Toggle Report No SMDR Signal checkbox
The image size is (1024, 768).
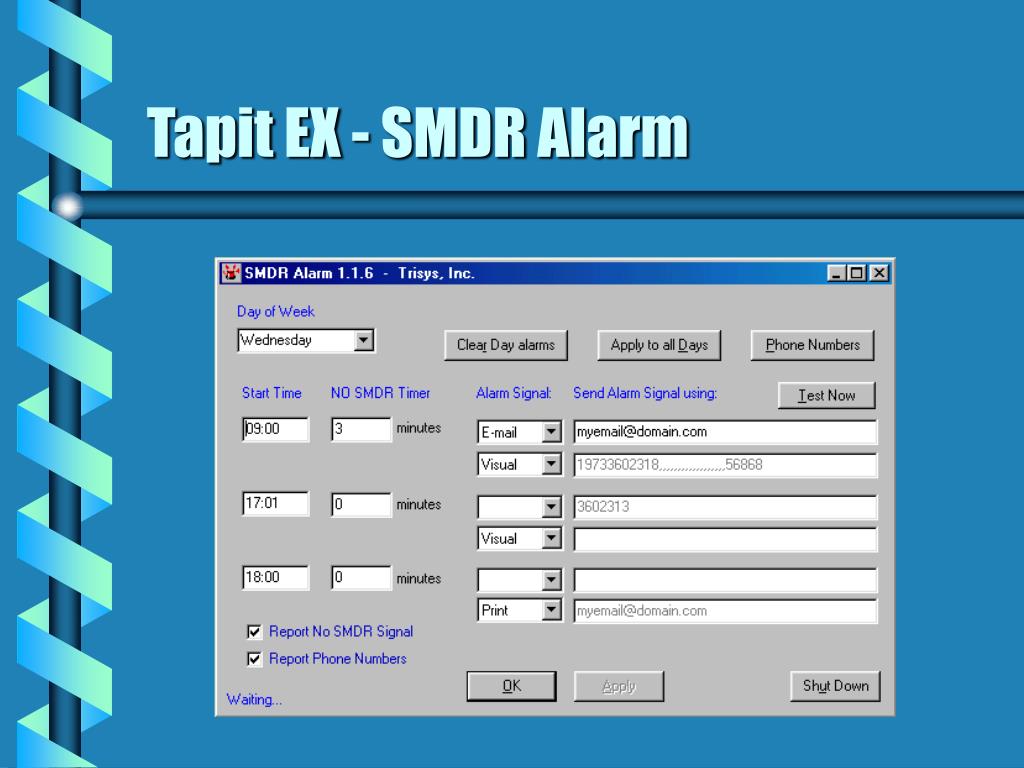click(254, 632)
